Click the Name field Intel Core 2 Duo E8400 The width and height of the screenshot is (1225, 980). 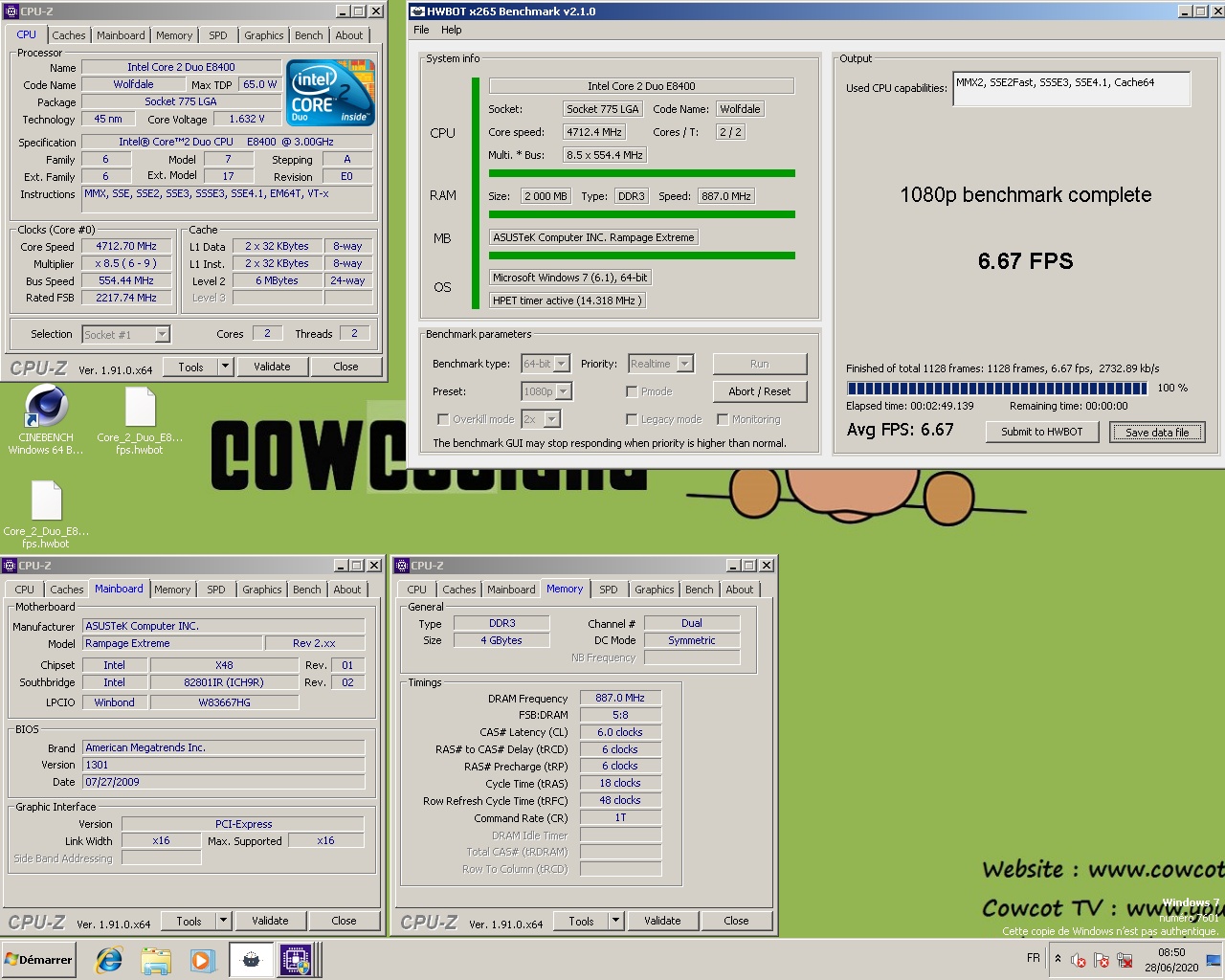[181, 67]
